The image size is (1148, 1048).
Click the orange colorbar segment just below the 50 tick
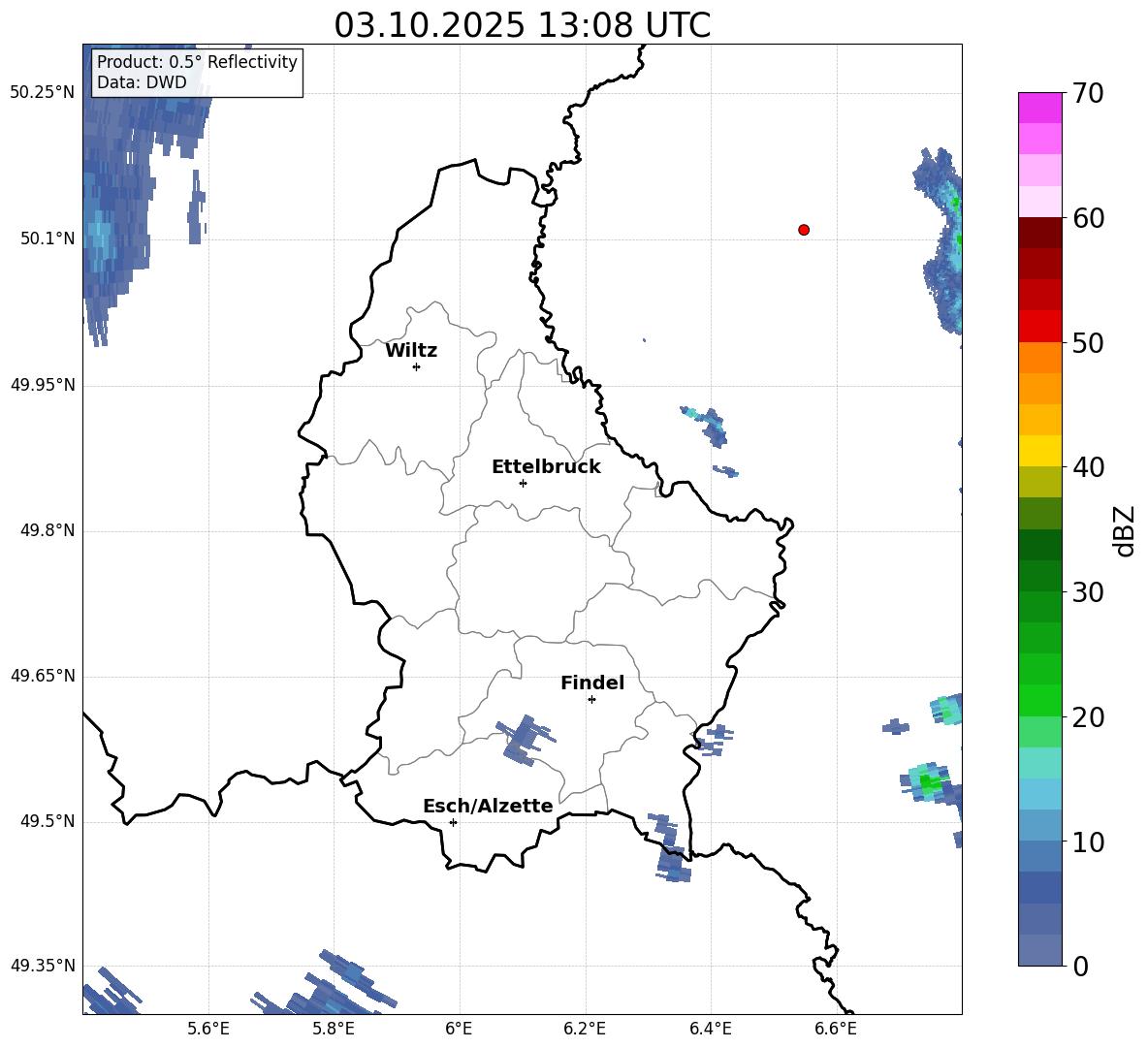(1039, 358)
